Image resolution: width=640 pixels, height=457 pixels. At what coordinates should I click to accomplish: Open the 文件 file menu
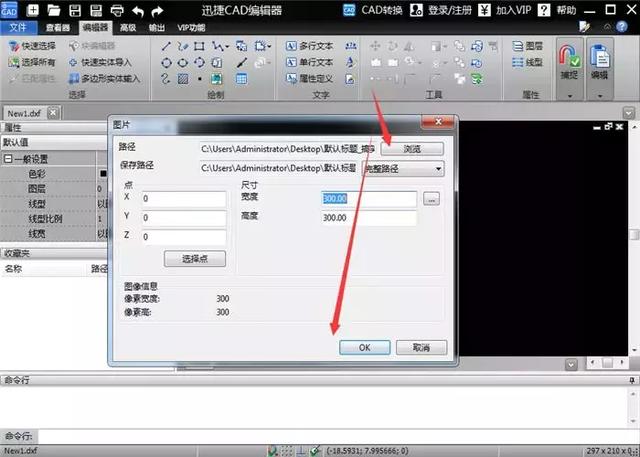point(18,27)
